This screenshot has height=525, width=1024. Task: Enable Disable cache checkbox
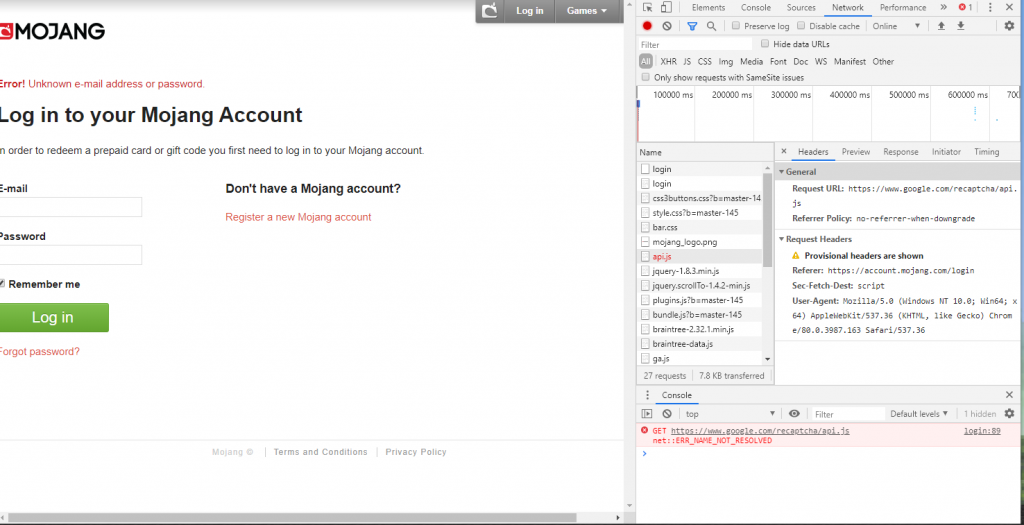click(x=801, y=26)
